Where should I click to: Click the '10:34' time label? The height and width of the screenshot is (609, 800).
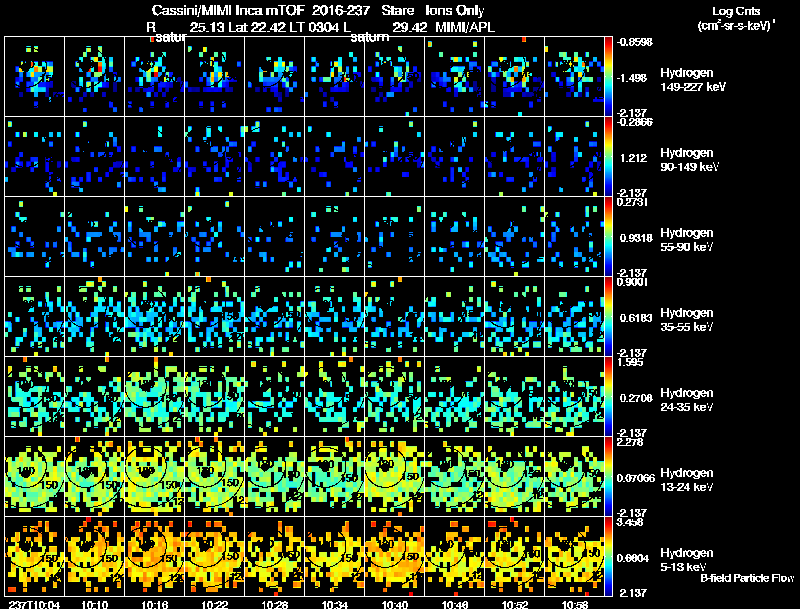click(x=335, y=605)
